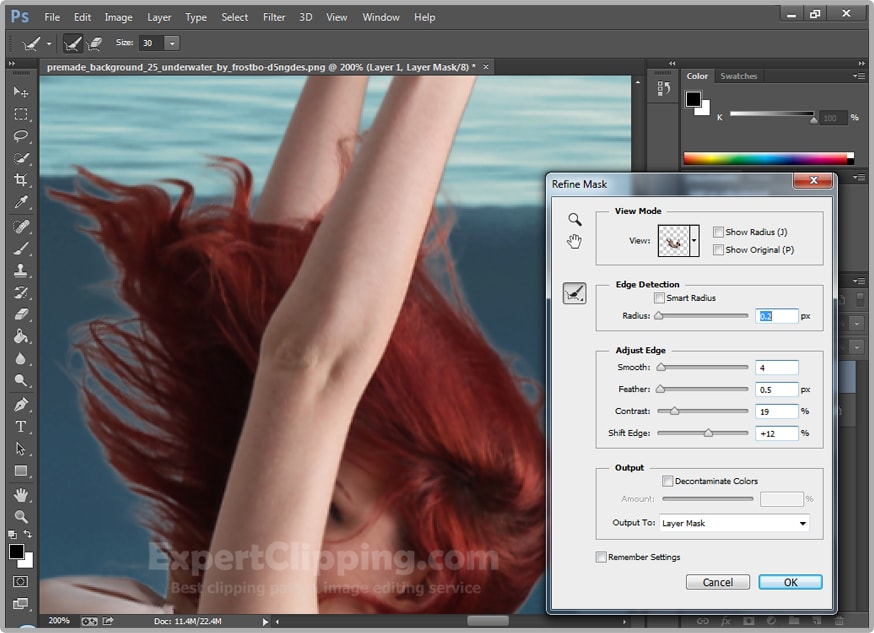Confirm refine mask with OK
Image resolution: width=874 pixels, height=633 pixels.
coord(789,581)
